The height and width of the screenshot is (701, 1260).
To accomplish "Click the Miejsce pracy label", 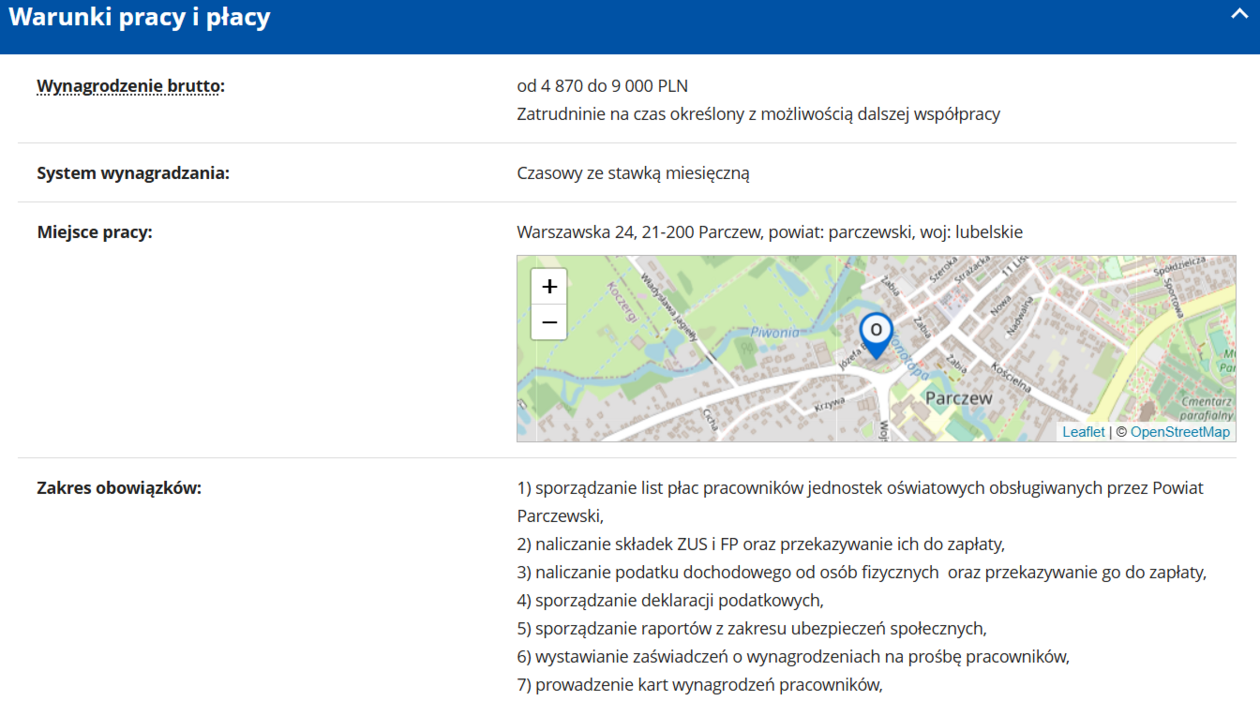I will tap(94, 232).
